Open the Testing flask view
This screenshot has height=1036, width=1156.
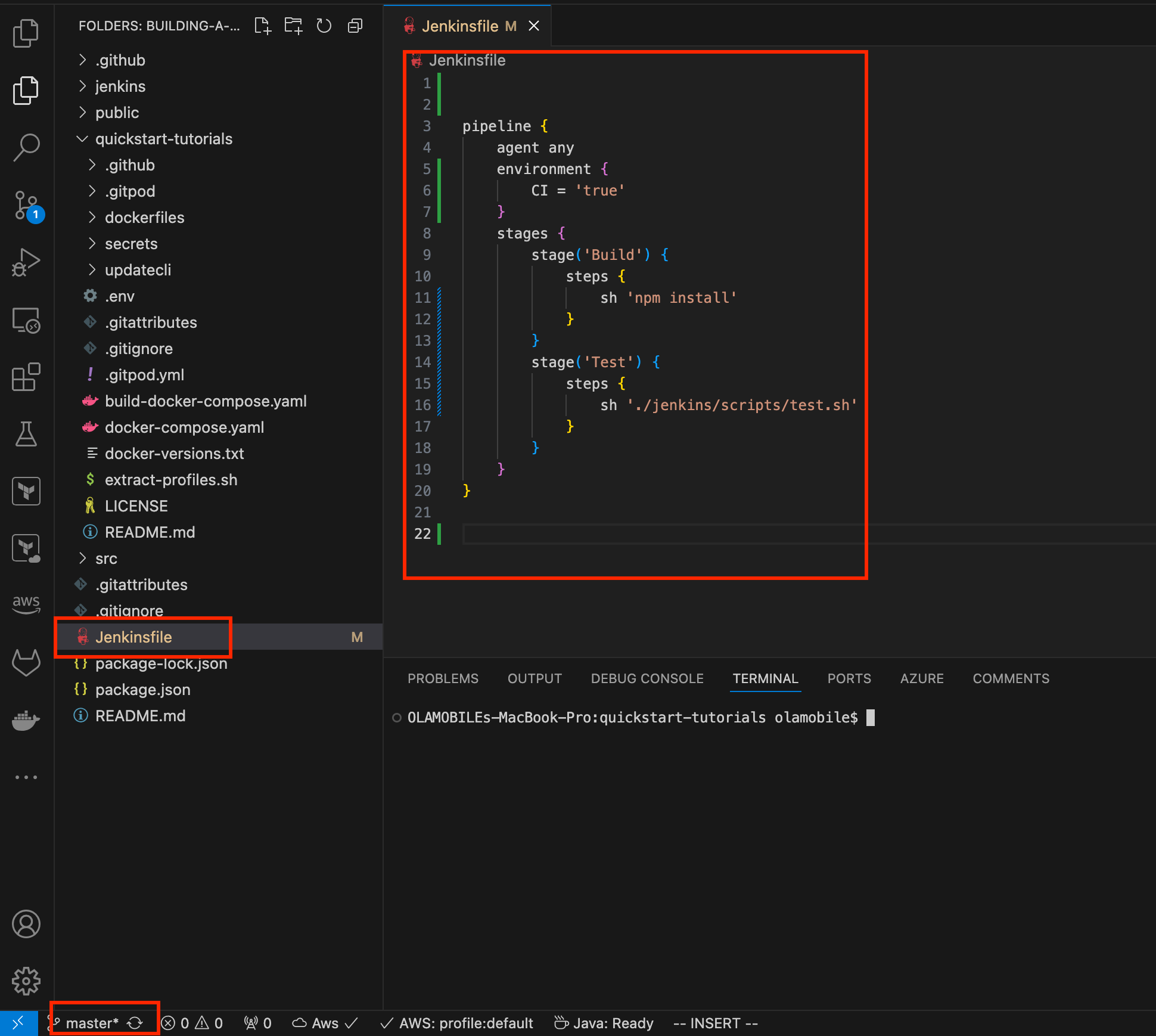pyautogui.click(x=26, y=435)
